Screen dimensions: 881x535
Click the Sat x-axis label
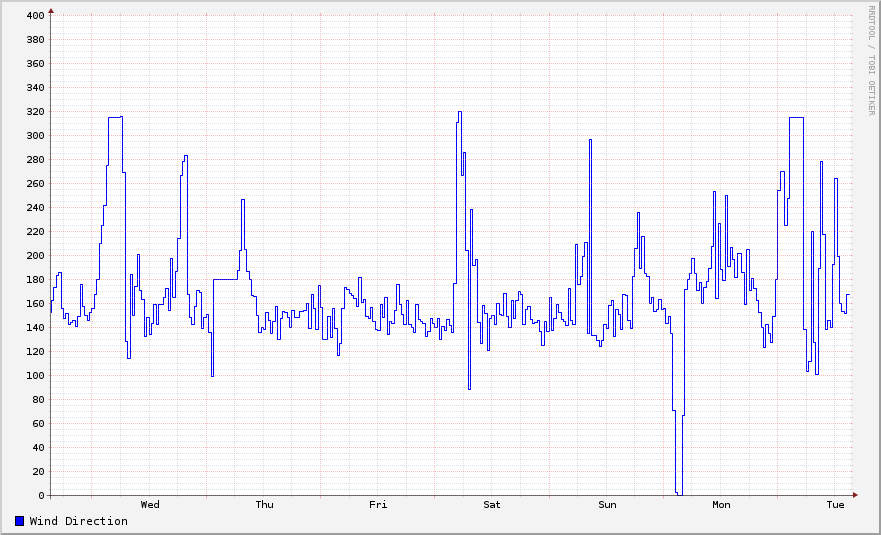pos(492,505)
